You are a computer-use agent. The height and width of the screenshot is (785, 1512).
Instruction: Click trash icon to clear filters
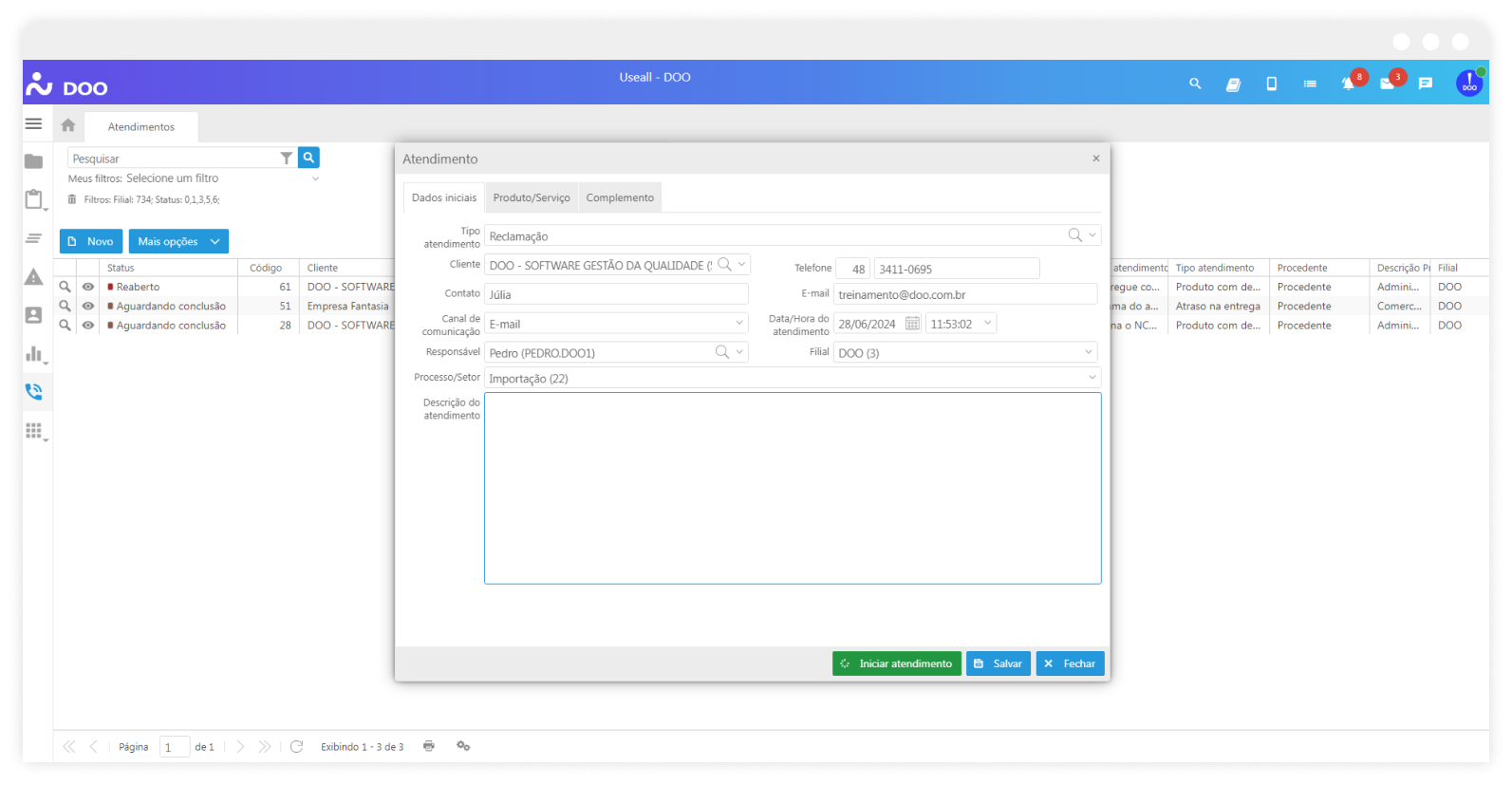pyautogui.click(x=72, y=199)
